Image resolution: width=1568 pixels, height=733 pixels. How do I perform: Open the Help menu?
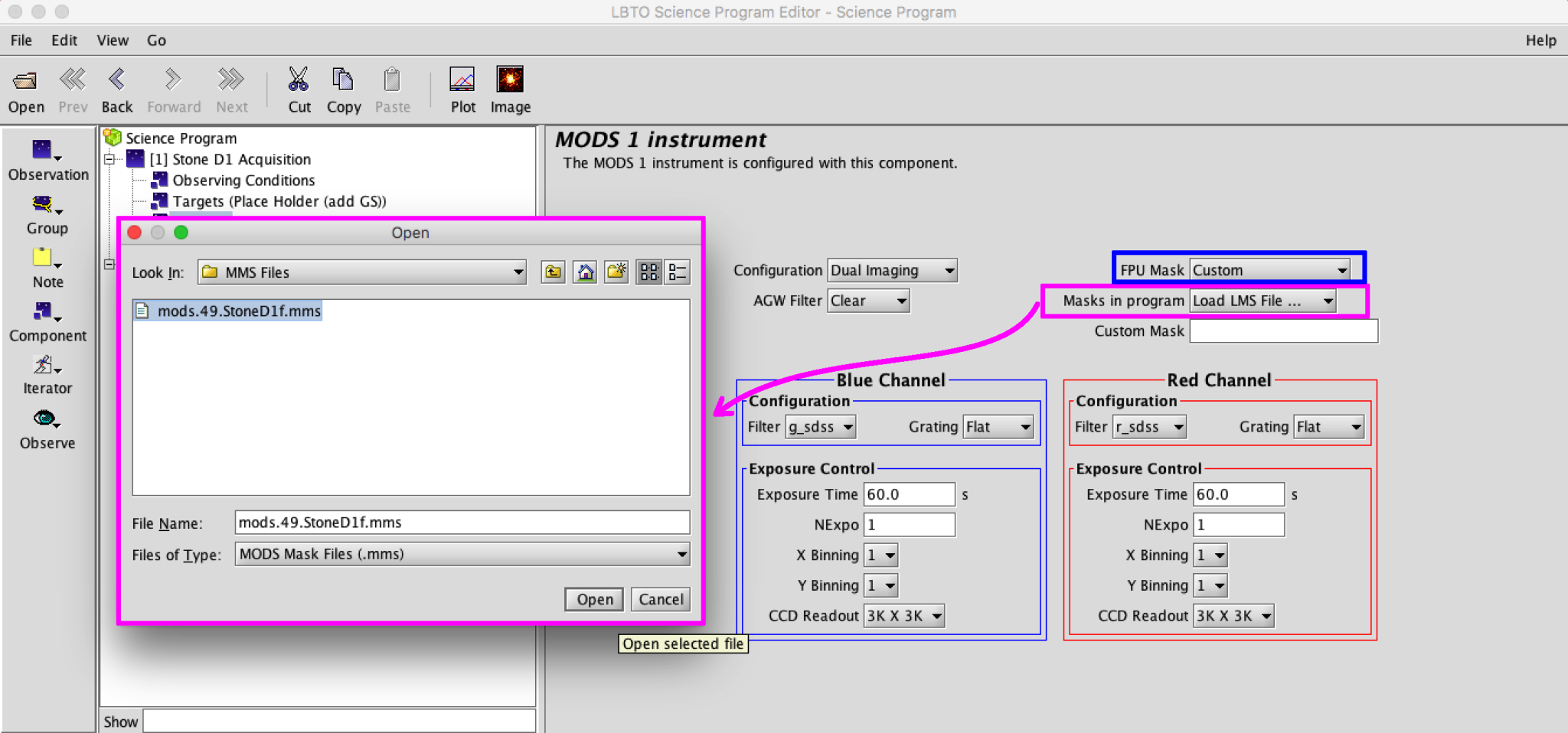(1540, 41)
